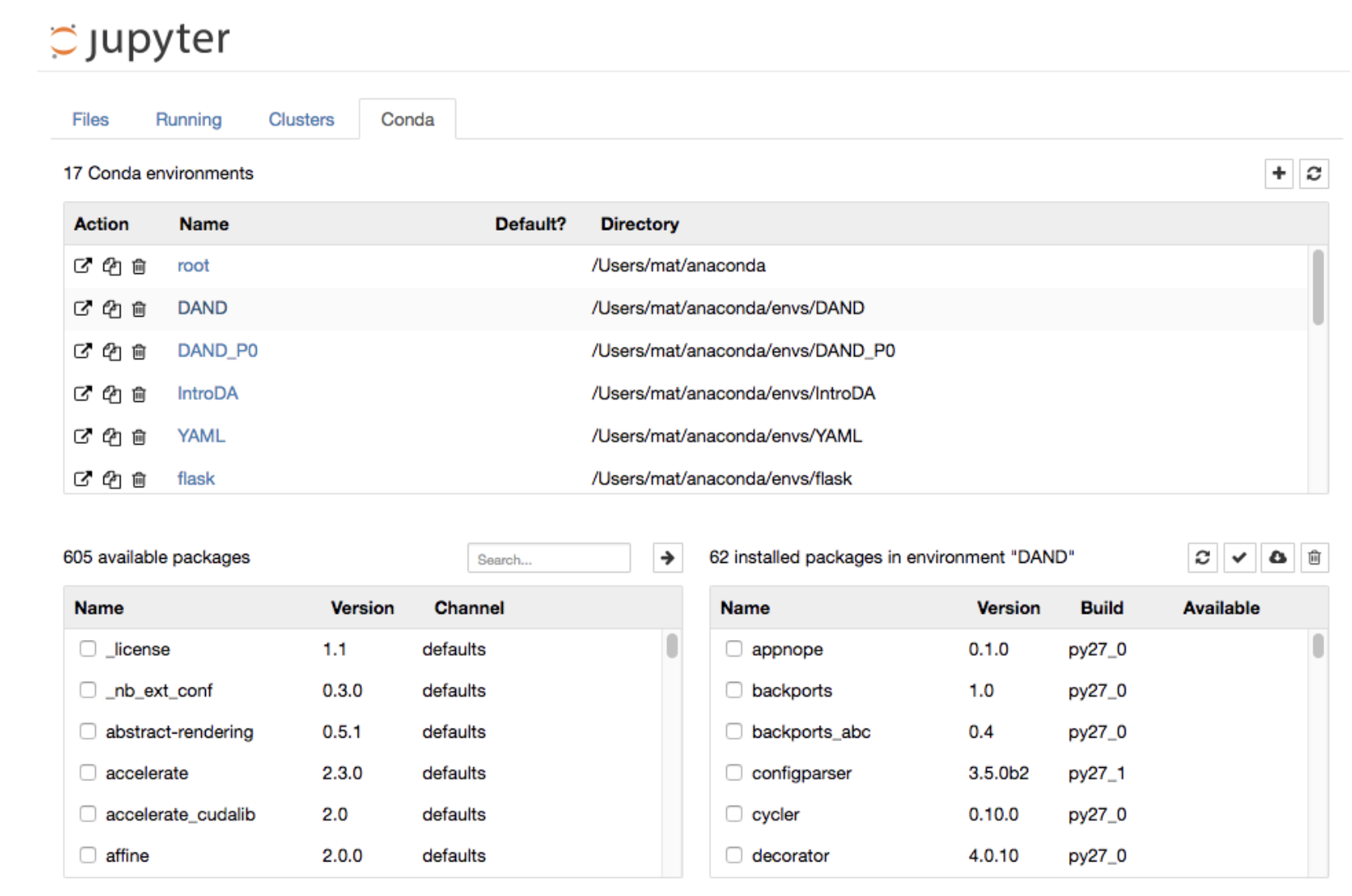1352x896 pixels.
Task: Click the configparser build py27_1
Action: point(1097,773)
